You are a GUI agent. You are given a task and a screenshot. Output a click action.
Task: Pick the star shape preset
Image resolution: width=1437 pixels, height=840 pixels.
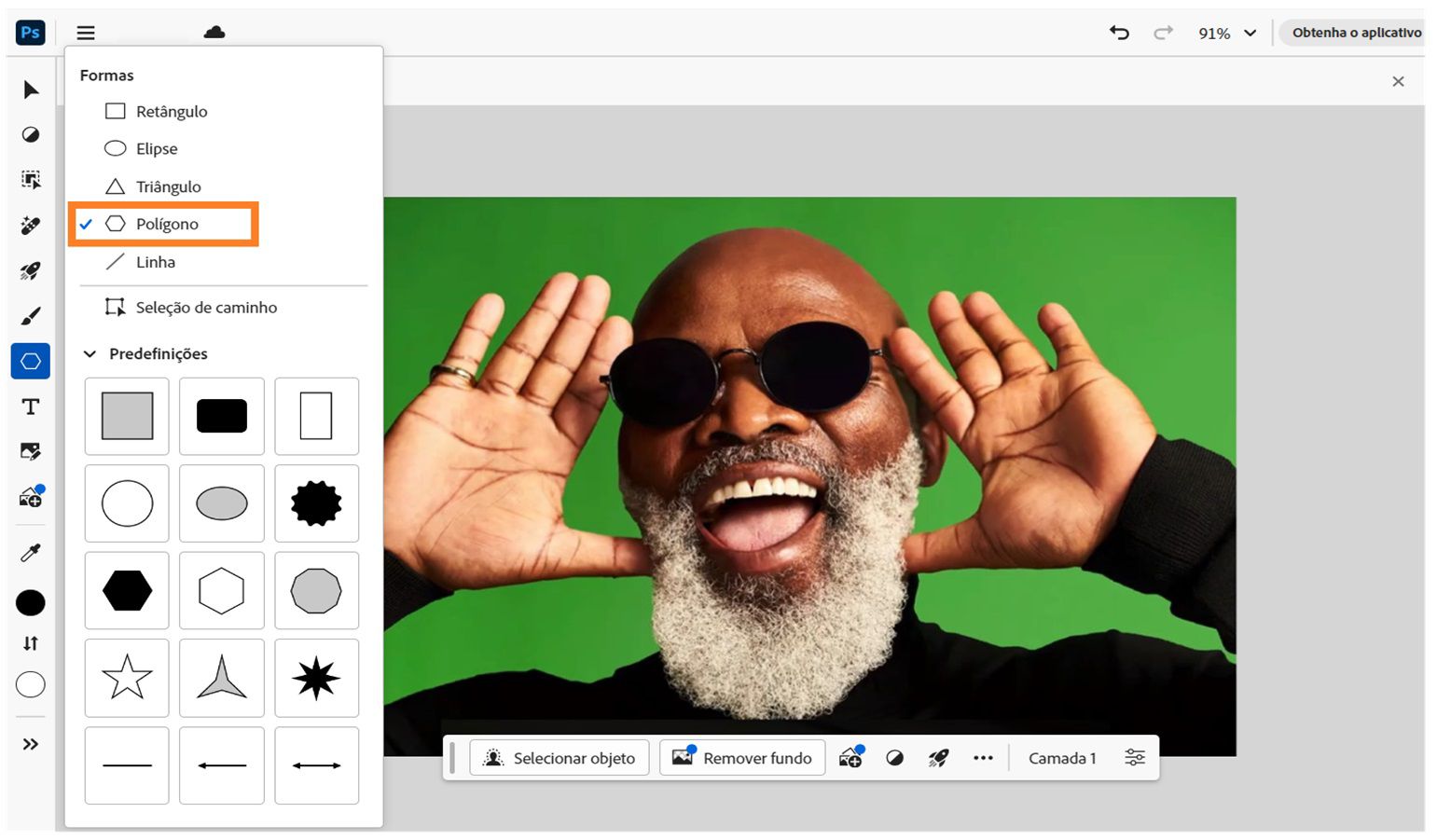click(126, 678)
